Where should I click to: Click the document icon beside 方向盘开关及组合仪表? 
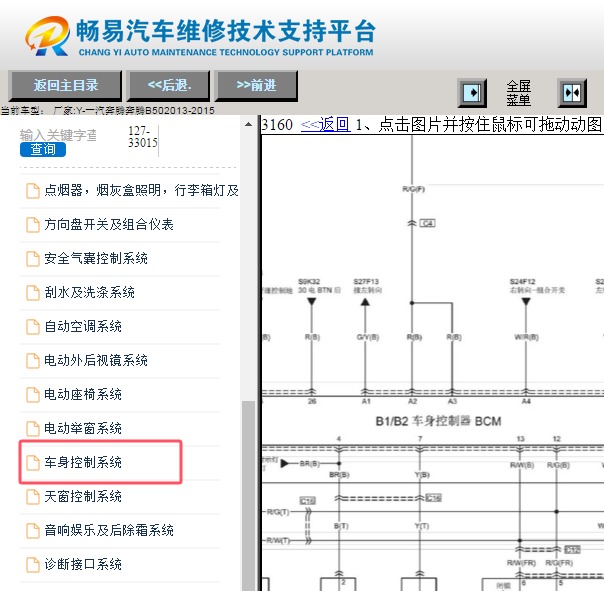(33, 225)
